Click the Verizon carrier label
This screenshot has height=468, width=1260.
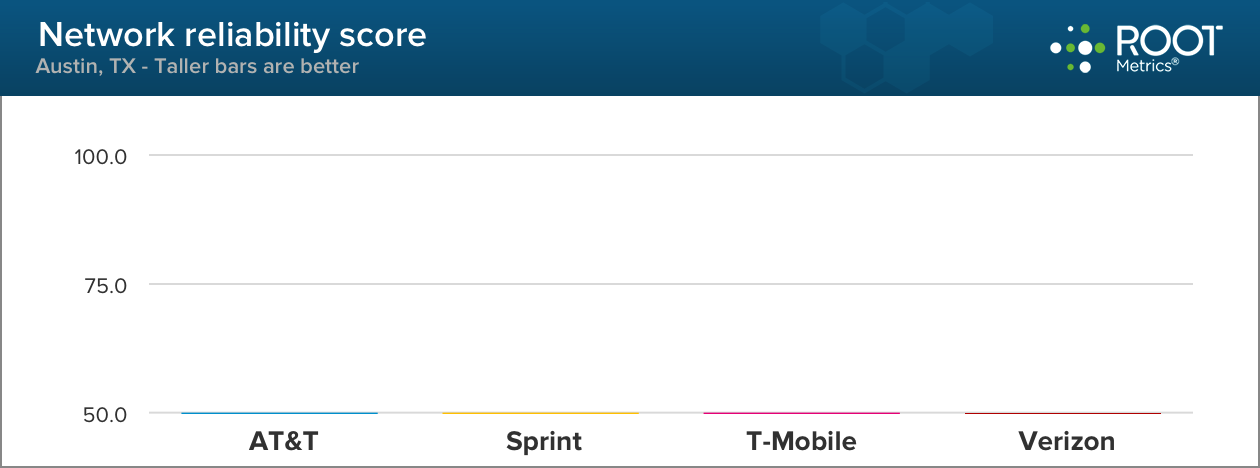(x=1066, y=441)
